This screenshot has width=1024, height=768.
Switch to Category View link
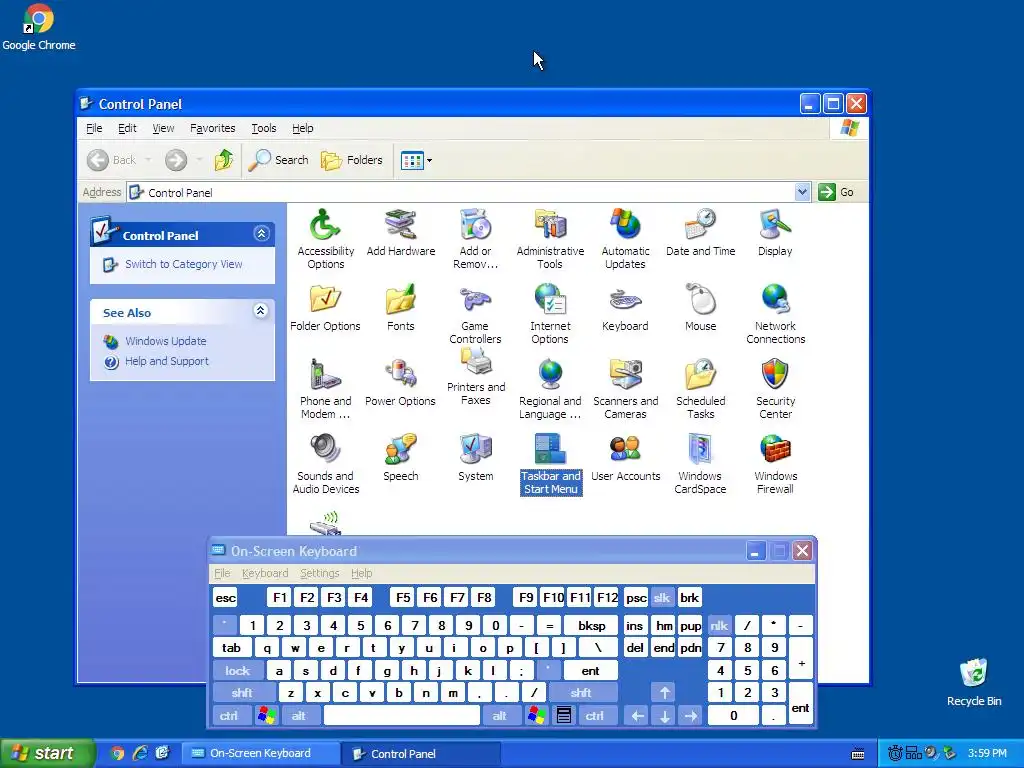(x=184, y=264)
